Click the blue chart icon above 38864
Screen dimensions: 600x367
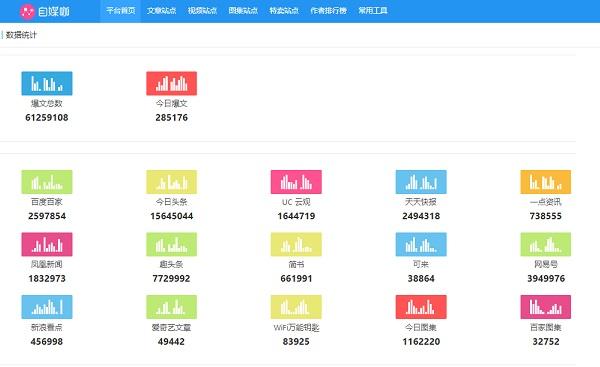click(x=421, y=244)
